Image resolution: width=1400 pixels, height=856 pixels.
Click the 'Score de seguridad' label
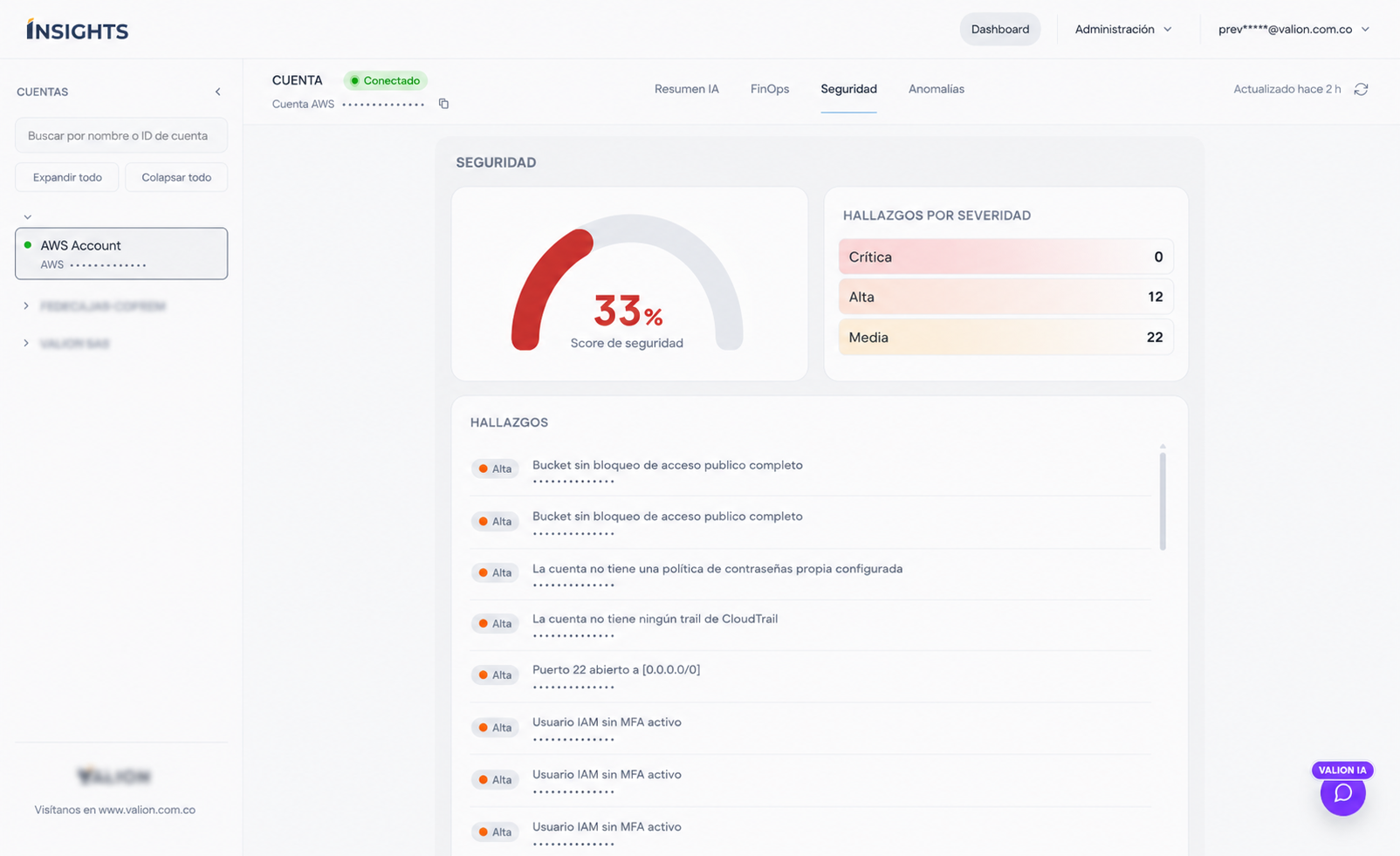pyautogui.click(x=627, y=343)
